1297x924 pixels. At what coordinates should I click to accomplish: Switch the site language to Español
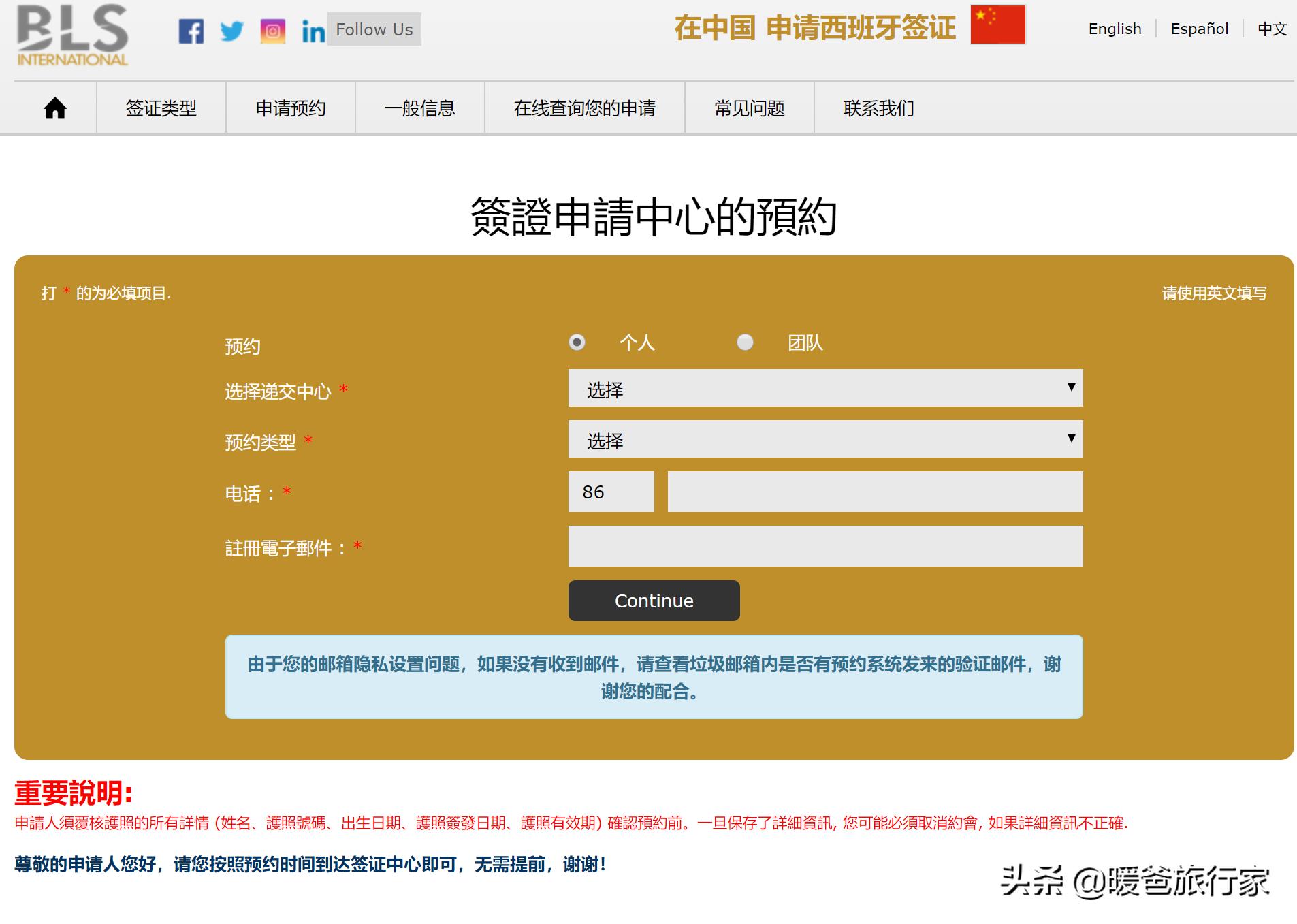(x=1199, y=29)
